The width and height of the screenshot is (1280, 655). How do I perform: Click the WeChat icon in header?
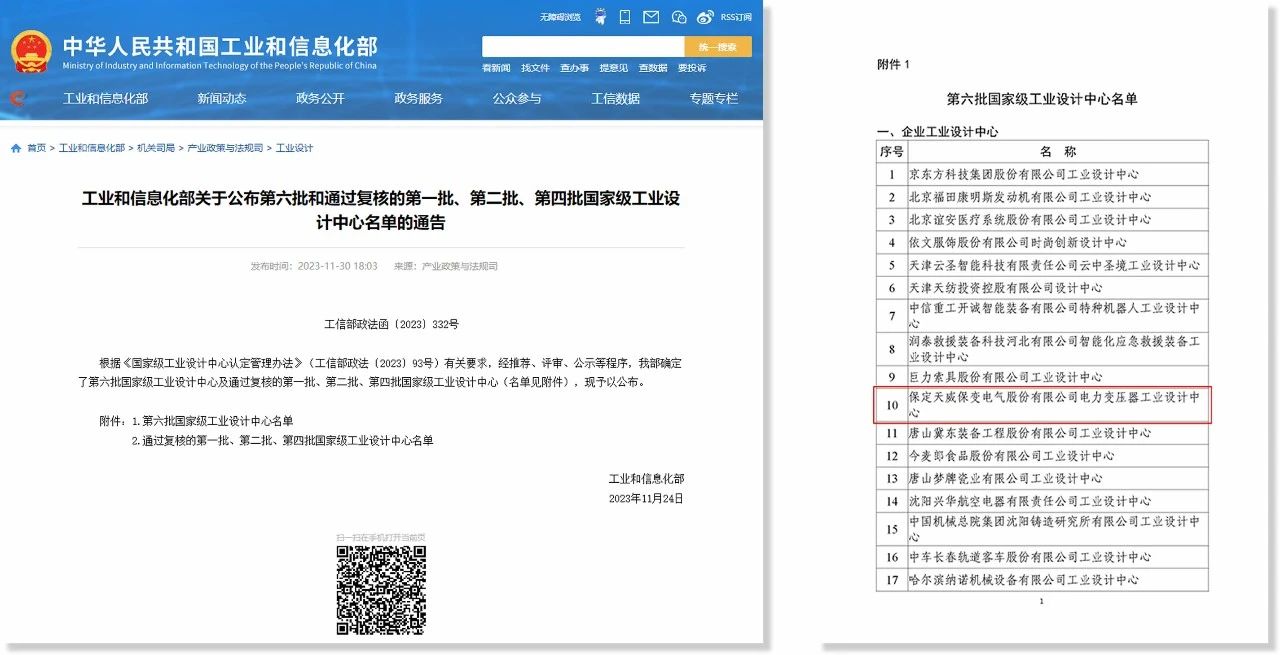tap(679, 17)
